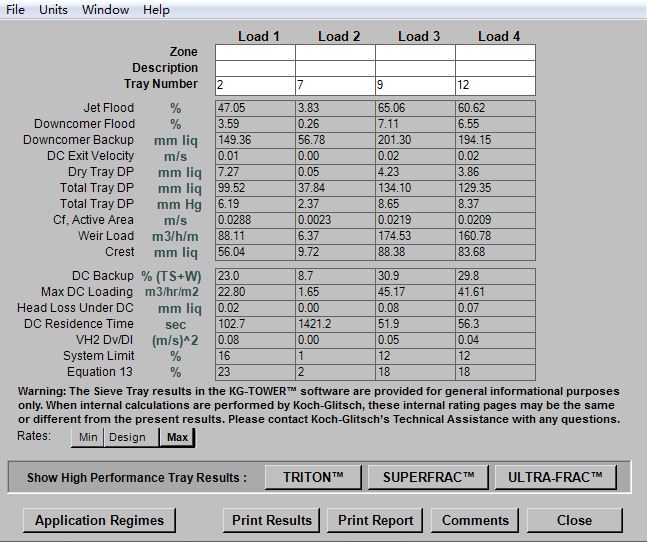Select Max DC Loading value 41.61
Image resolution: width=647 pixels, height=542 pixels.
(496, 292)
